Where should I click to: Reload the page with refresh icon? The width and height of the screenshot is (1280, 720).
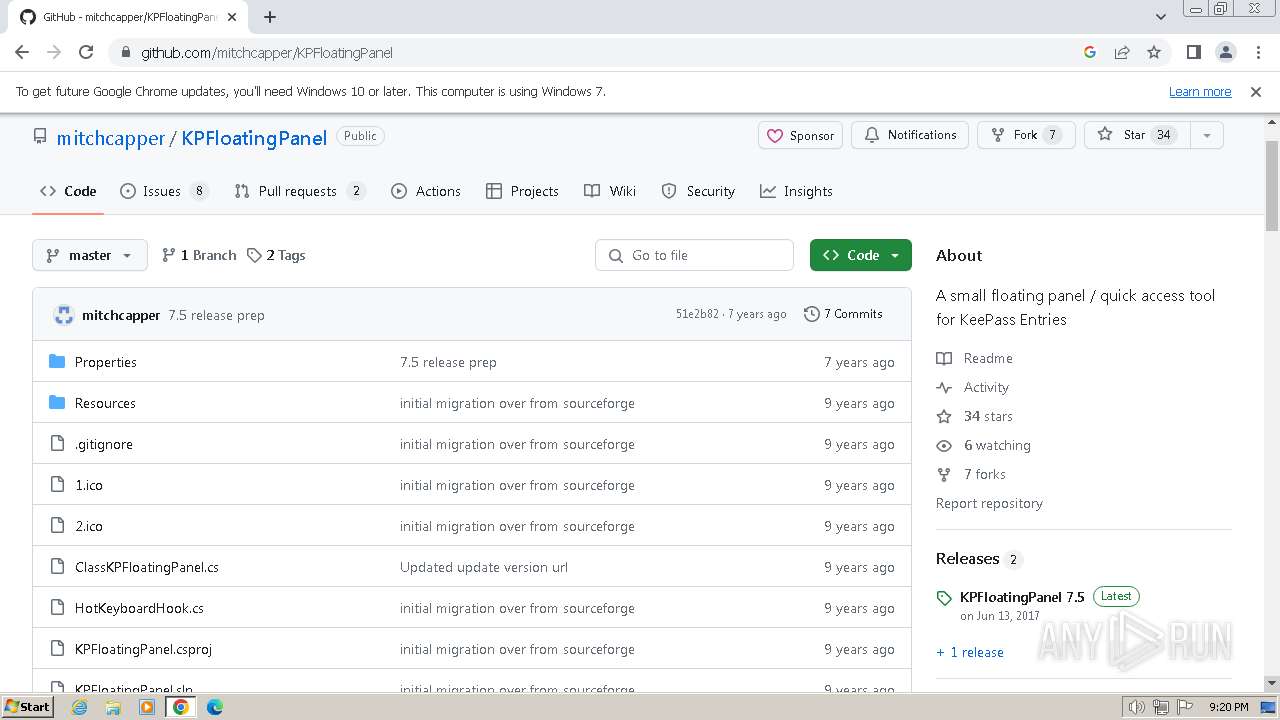click(86, 52)
